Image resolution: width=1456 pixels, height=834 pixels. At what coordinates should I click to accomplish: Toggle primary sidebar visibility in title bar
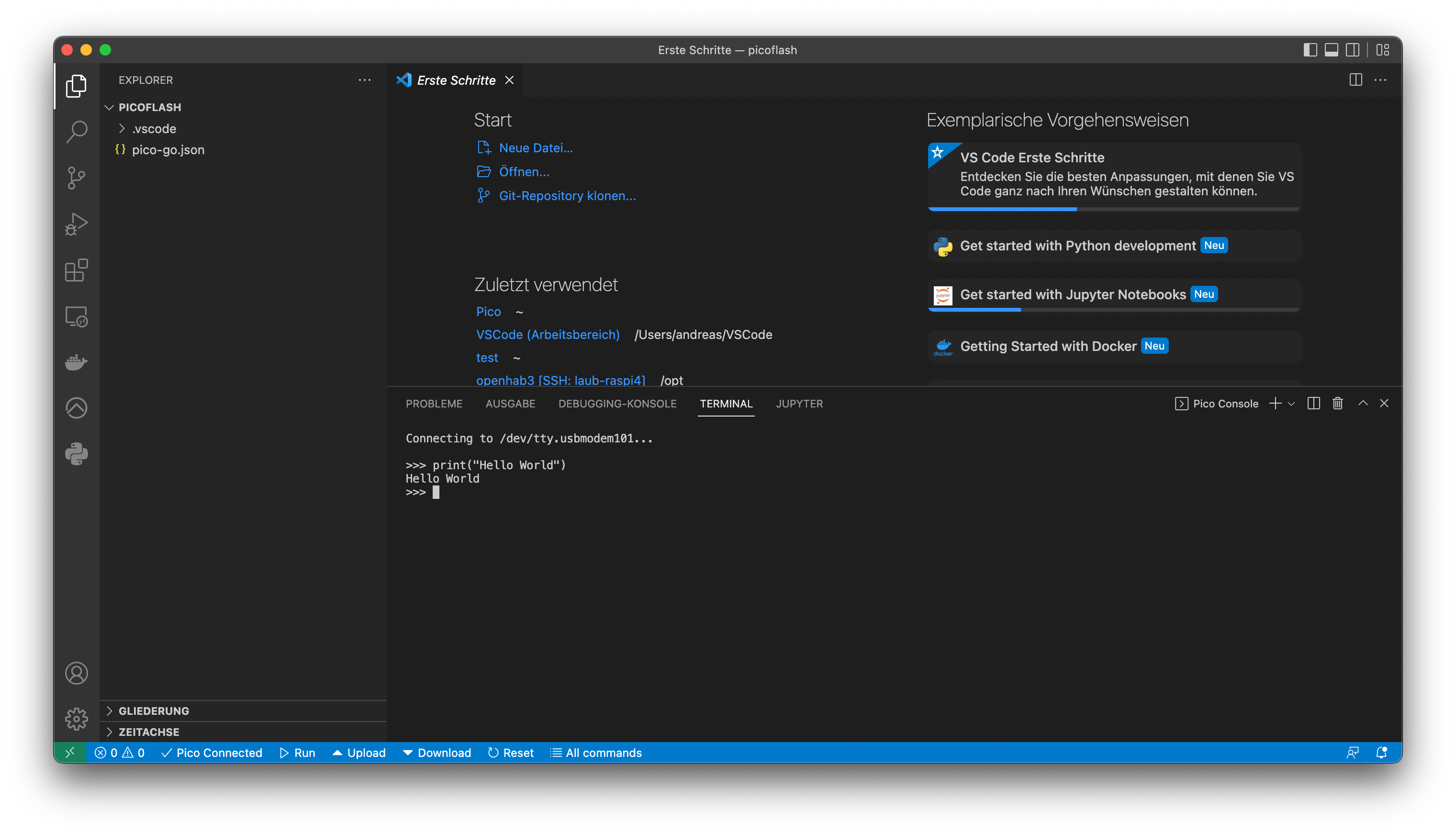point(1310,50)
